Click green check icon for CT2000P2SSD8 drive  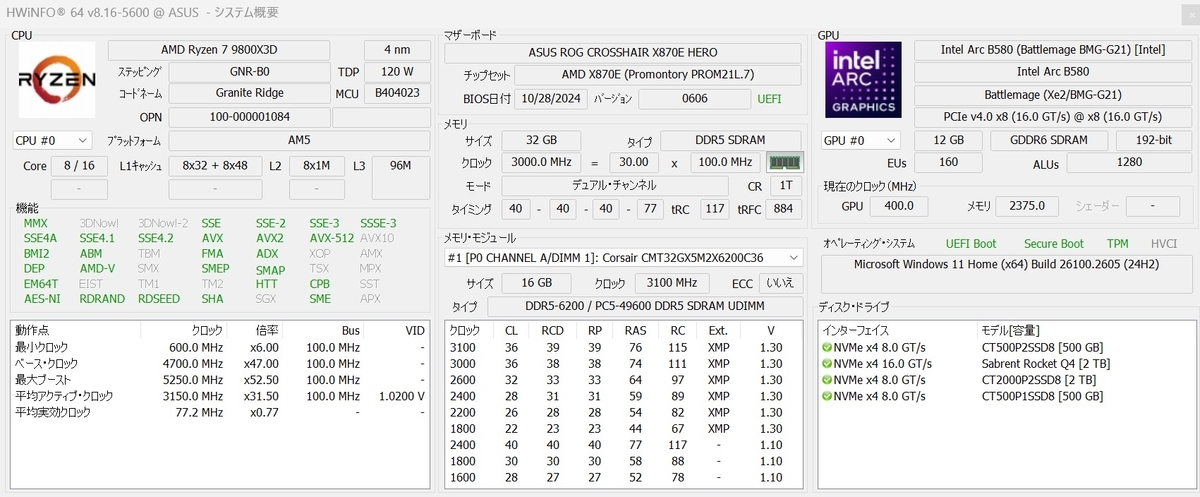tap(827, 380)
